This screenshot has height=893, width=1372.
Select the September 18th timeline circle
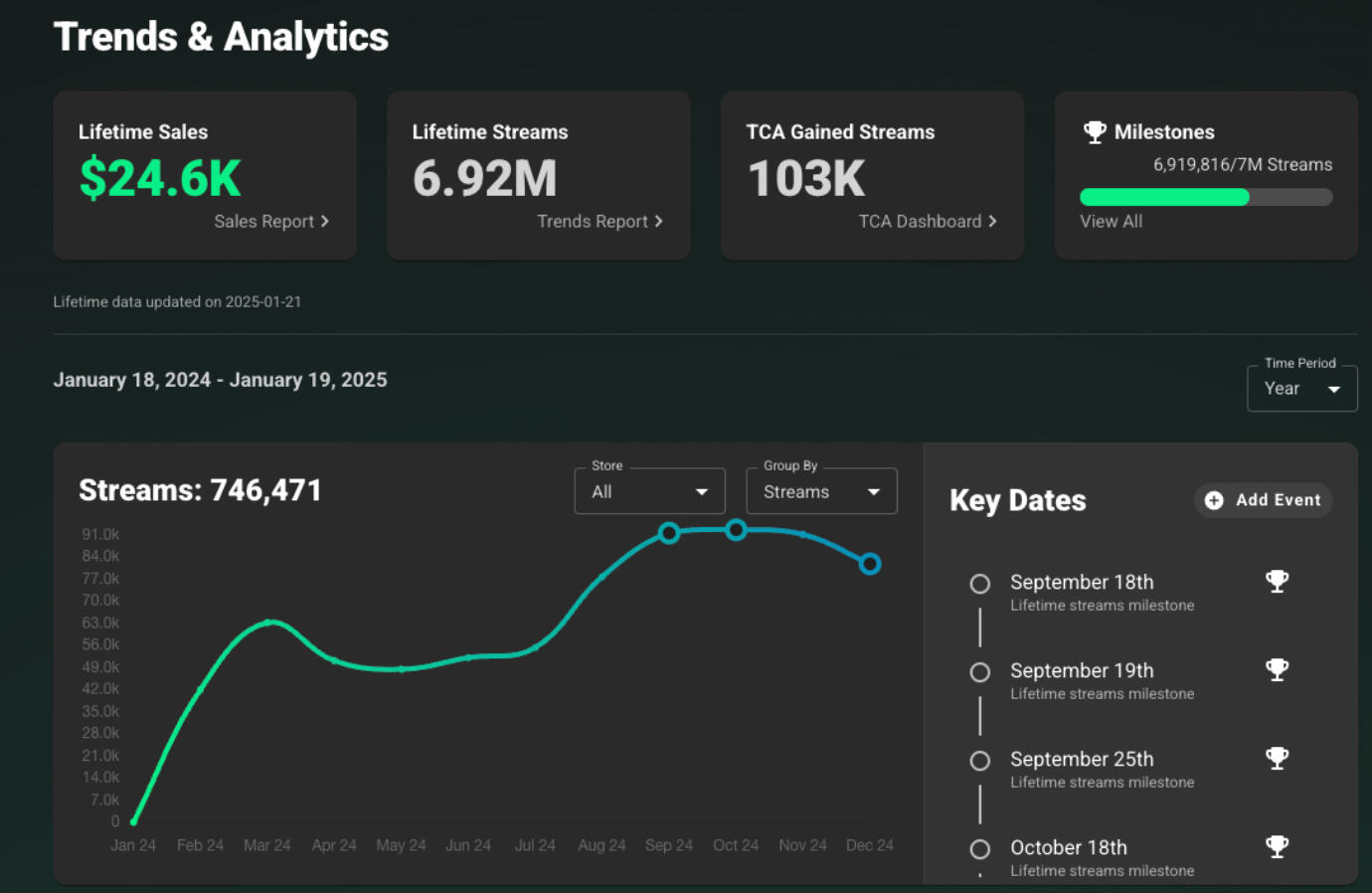[980, 584]
